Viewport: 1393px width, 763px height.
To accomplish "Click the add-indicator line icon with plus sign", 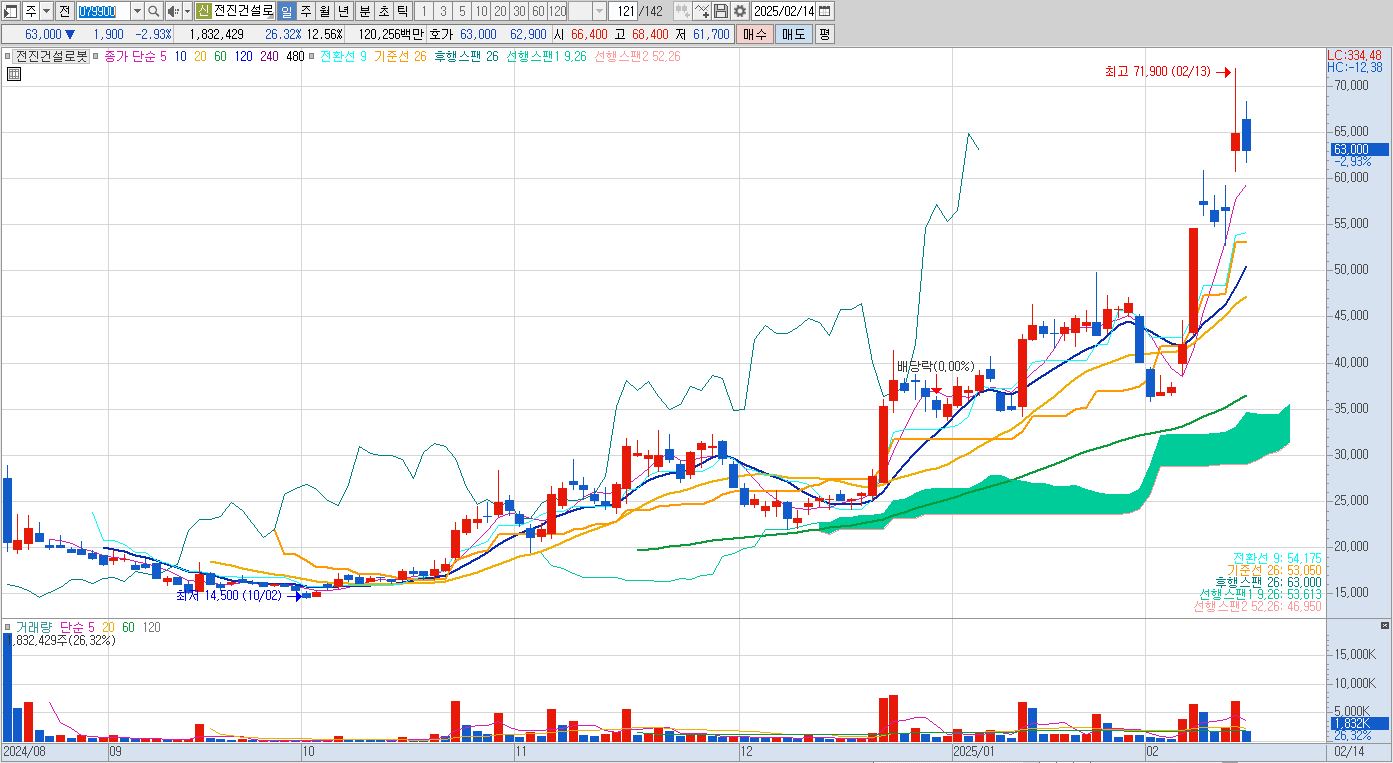I will point(702,11).
